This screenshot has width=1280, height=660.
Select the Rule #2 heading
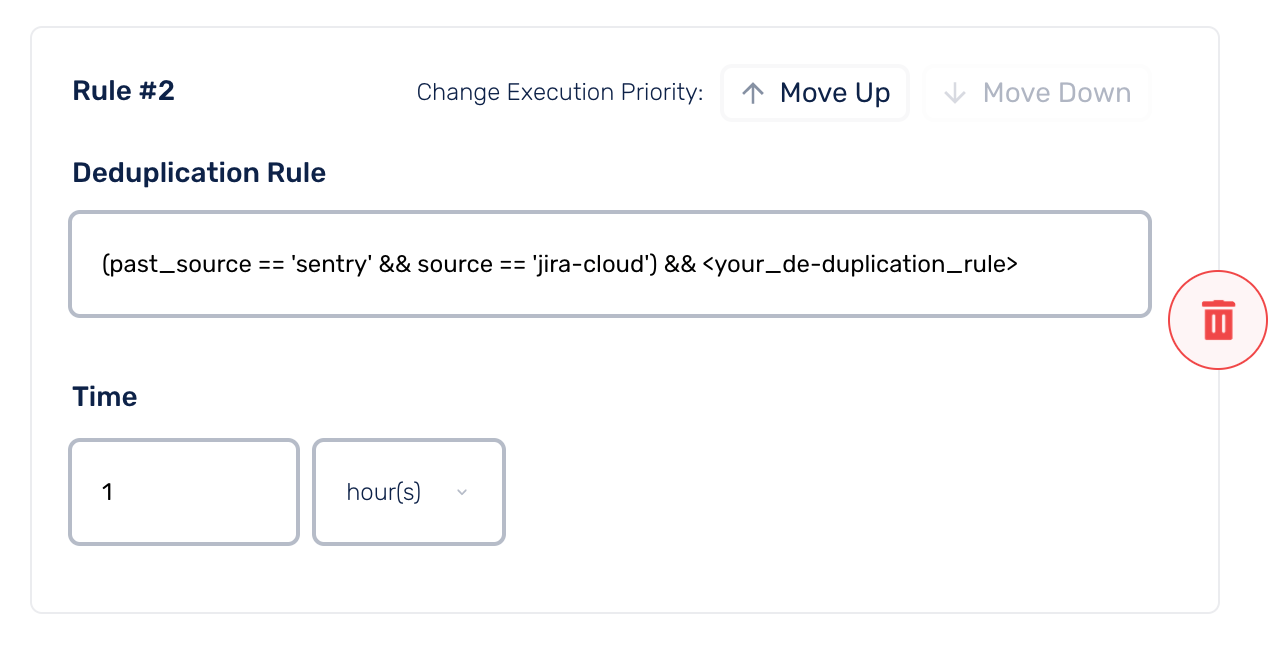(x=124, y=91)
